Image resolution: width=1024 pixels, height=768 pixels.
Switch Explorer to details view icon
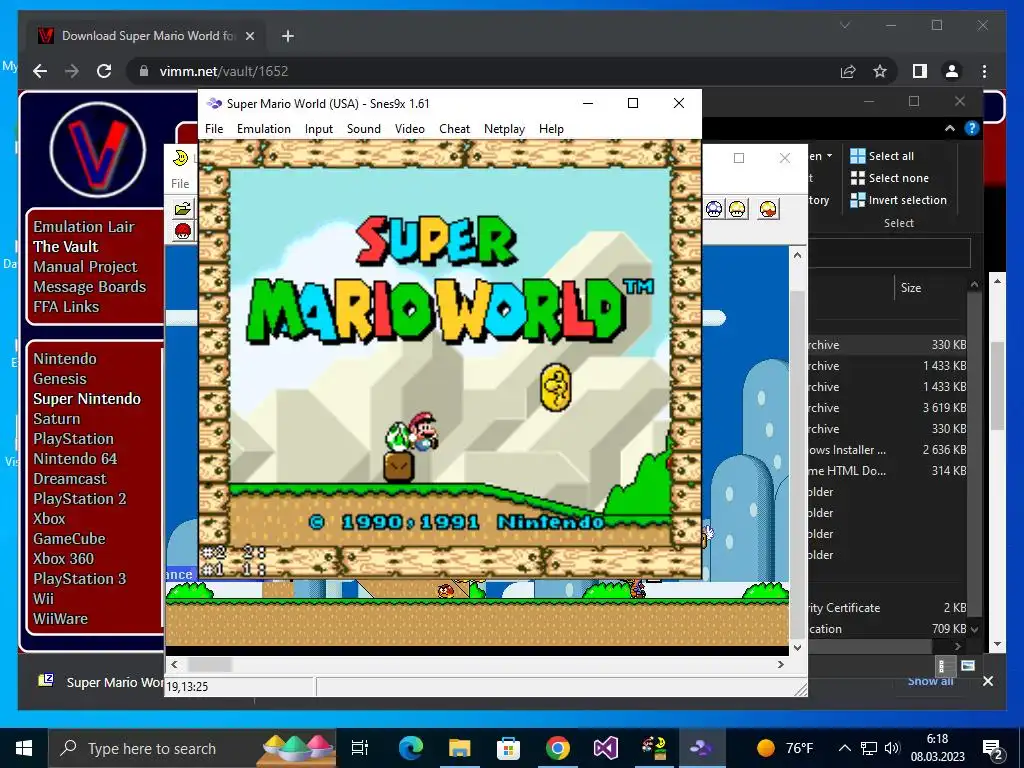942,666
